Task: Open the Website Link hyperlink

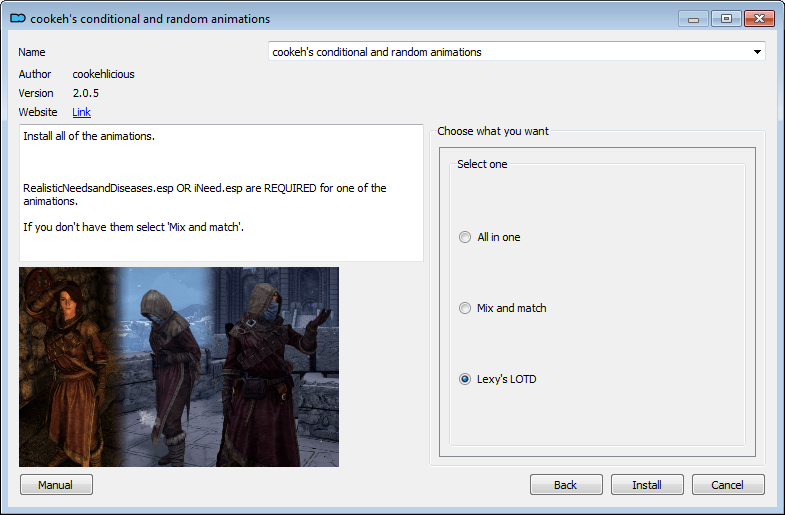Action: click(81, 112)
